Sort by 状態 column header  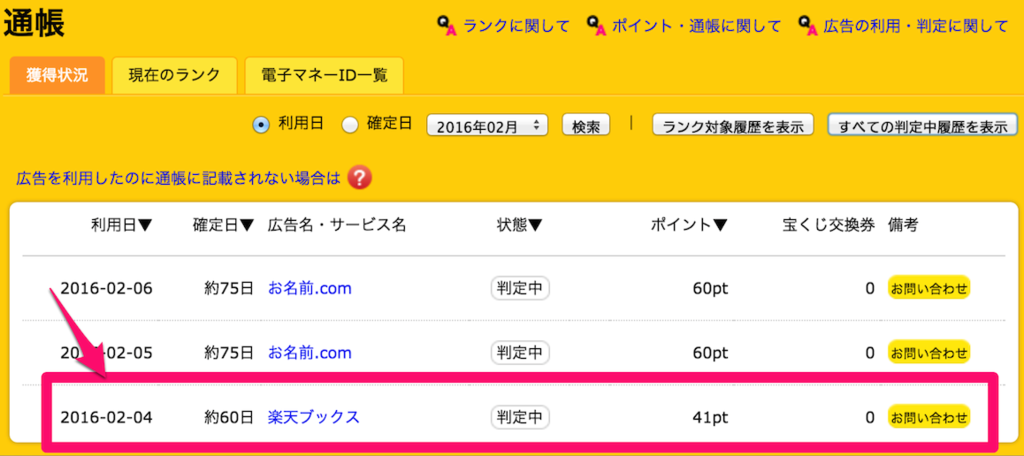tap(520, 225)
